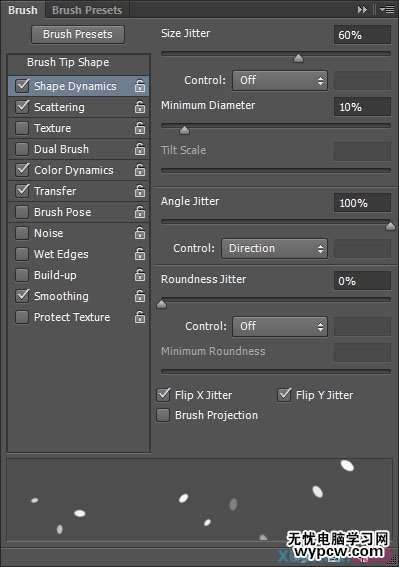Toggle lock icon next to Transfer
This screenshot has height=567, width=399.
click(x=140, y=191)
